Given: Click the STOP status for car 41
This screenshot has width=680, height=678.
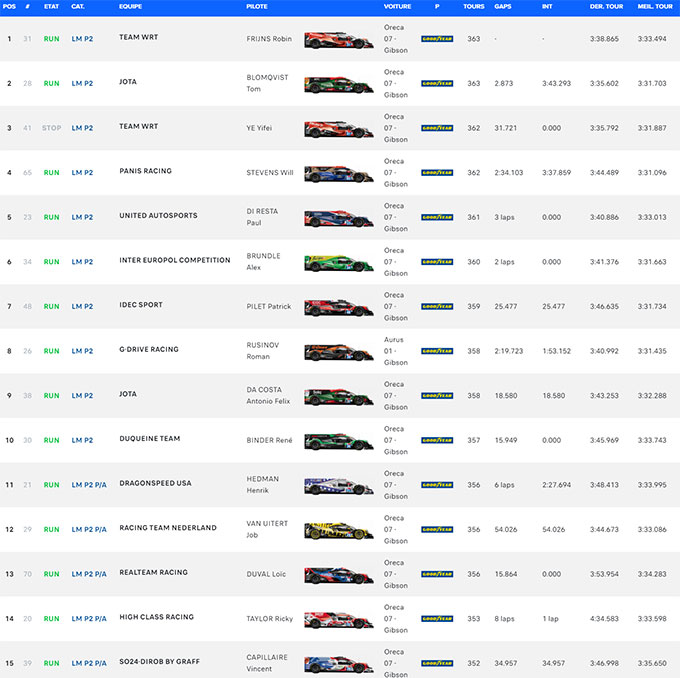Looking at the screenshot, I should 51,128.
